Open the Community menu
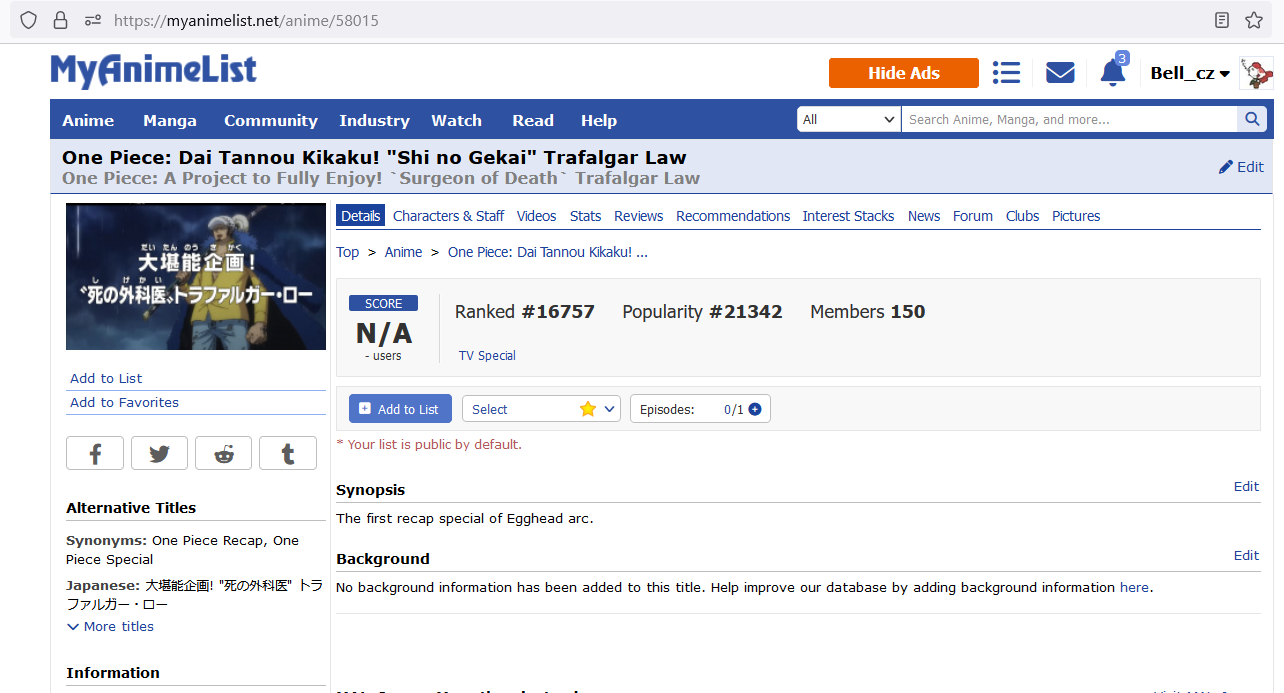The height and width of the screenshot is (693, 1284). pyautogui.click(x=271, y=120)
